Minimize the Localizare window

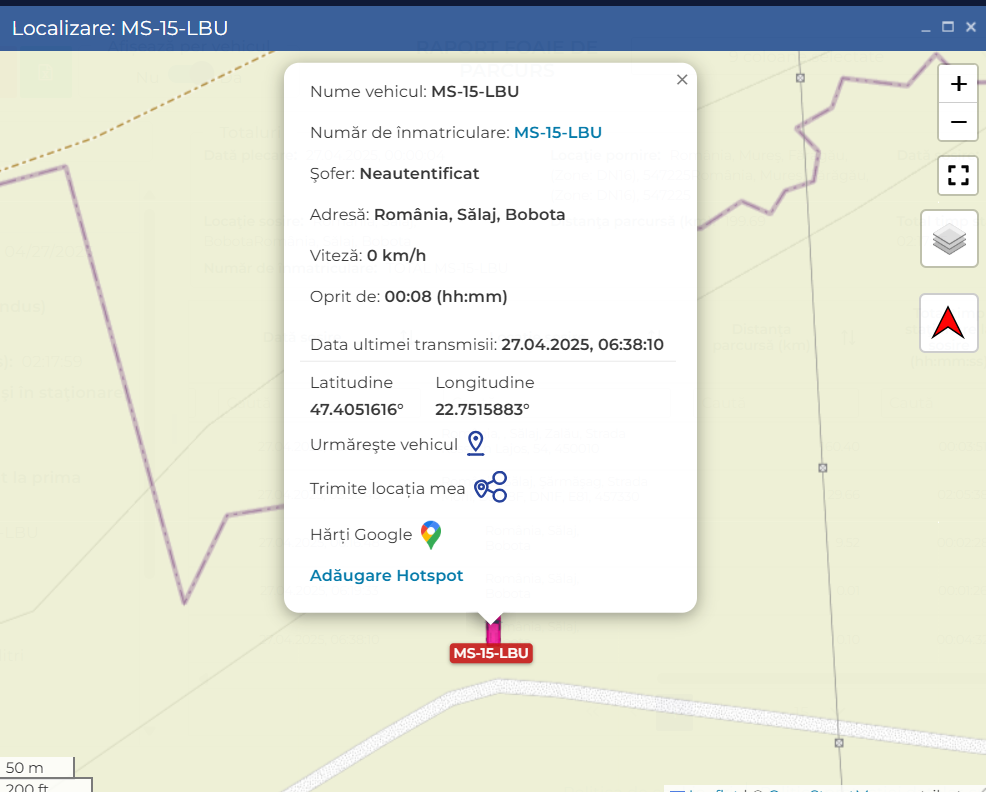(x=926, y=28)
